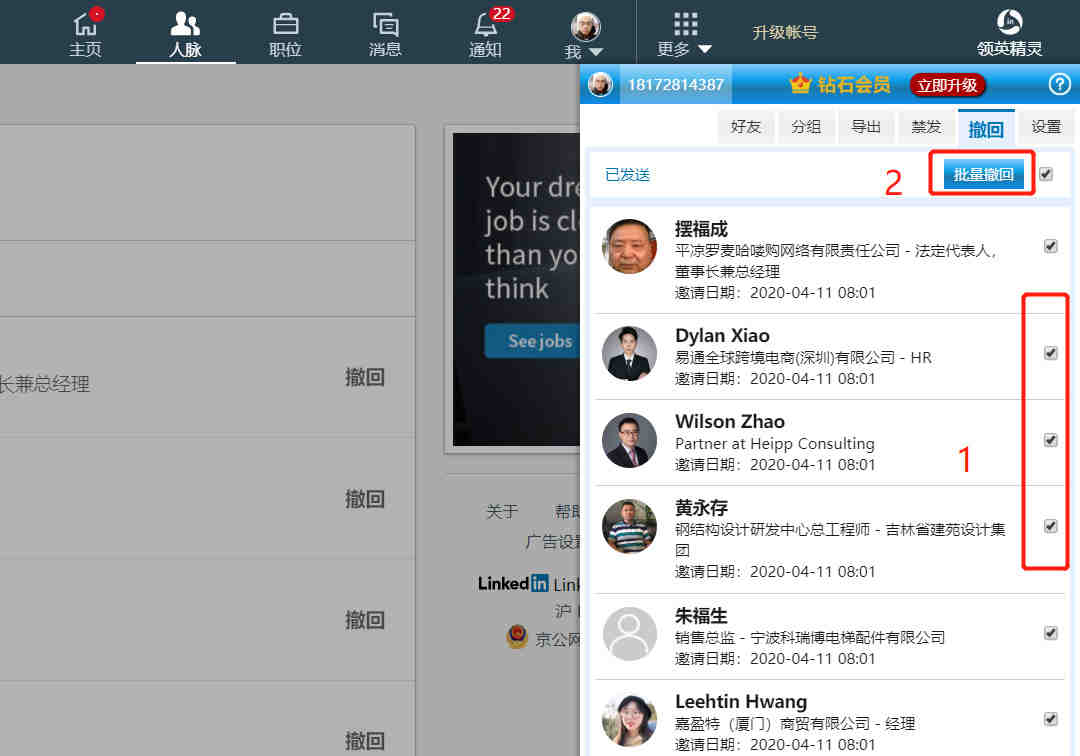The image size is (1080, 756).
Task: Switch to the 设置 tab
Action: [1046, 127]
